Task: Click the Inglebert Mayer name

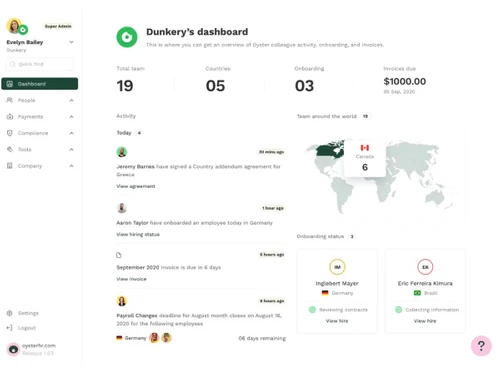Action: 337,283
